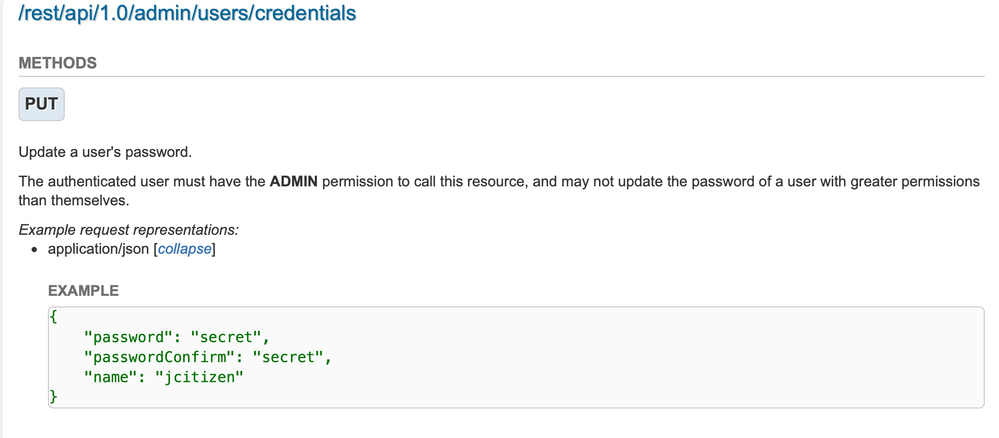Click the METHODS section heading
The image size is (999, 438).
click(x=57, y=63)
